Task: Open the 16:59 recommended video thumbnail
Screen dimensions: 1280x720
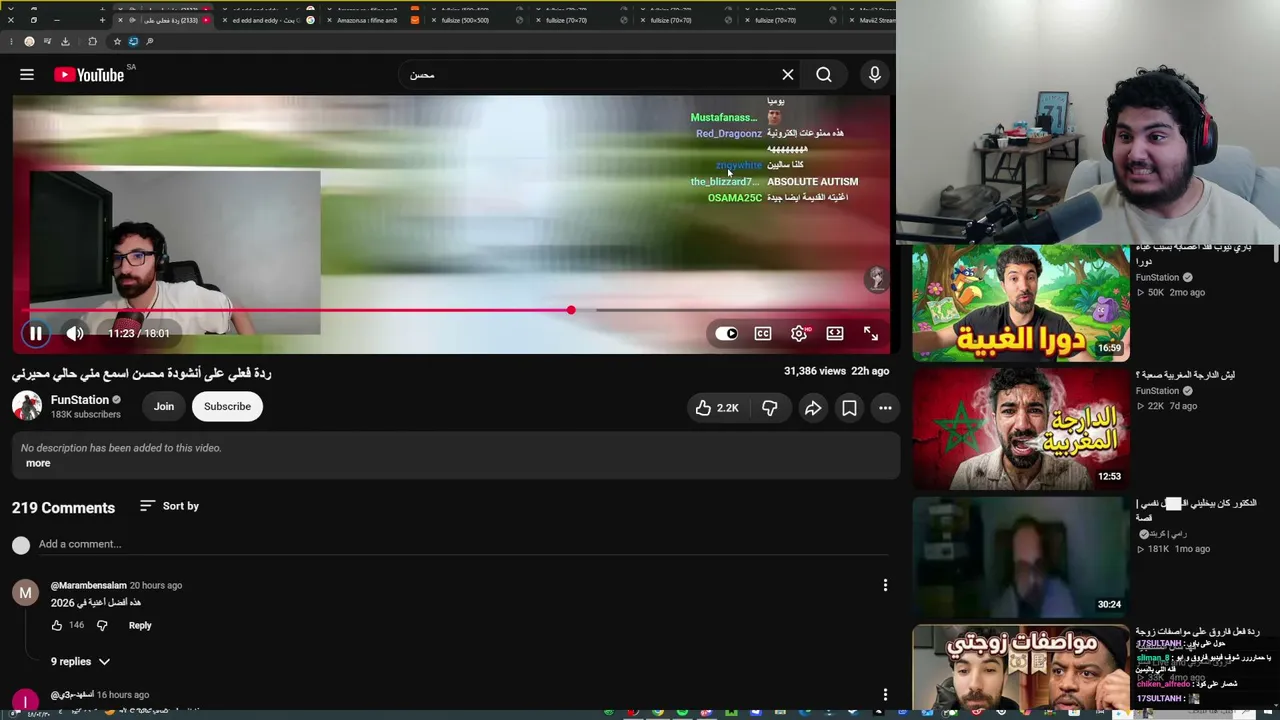Action: tap(1021, 303)
